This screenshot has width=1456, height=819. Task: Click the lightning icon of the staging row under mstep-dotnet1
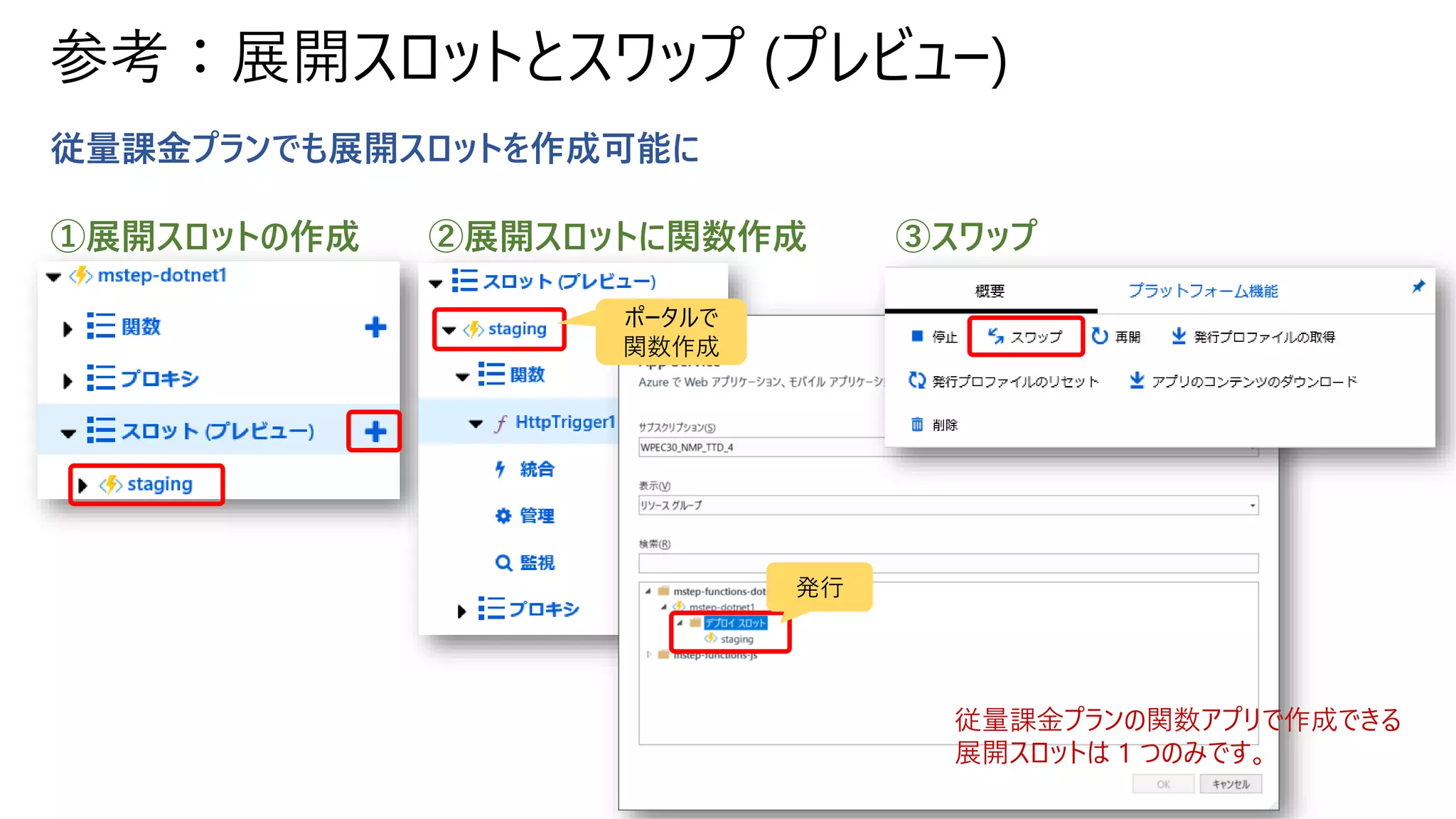pyautogui.click(x=111, y=485)
